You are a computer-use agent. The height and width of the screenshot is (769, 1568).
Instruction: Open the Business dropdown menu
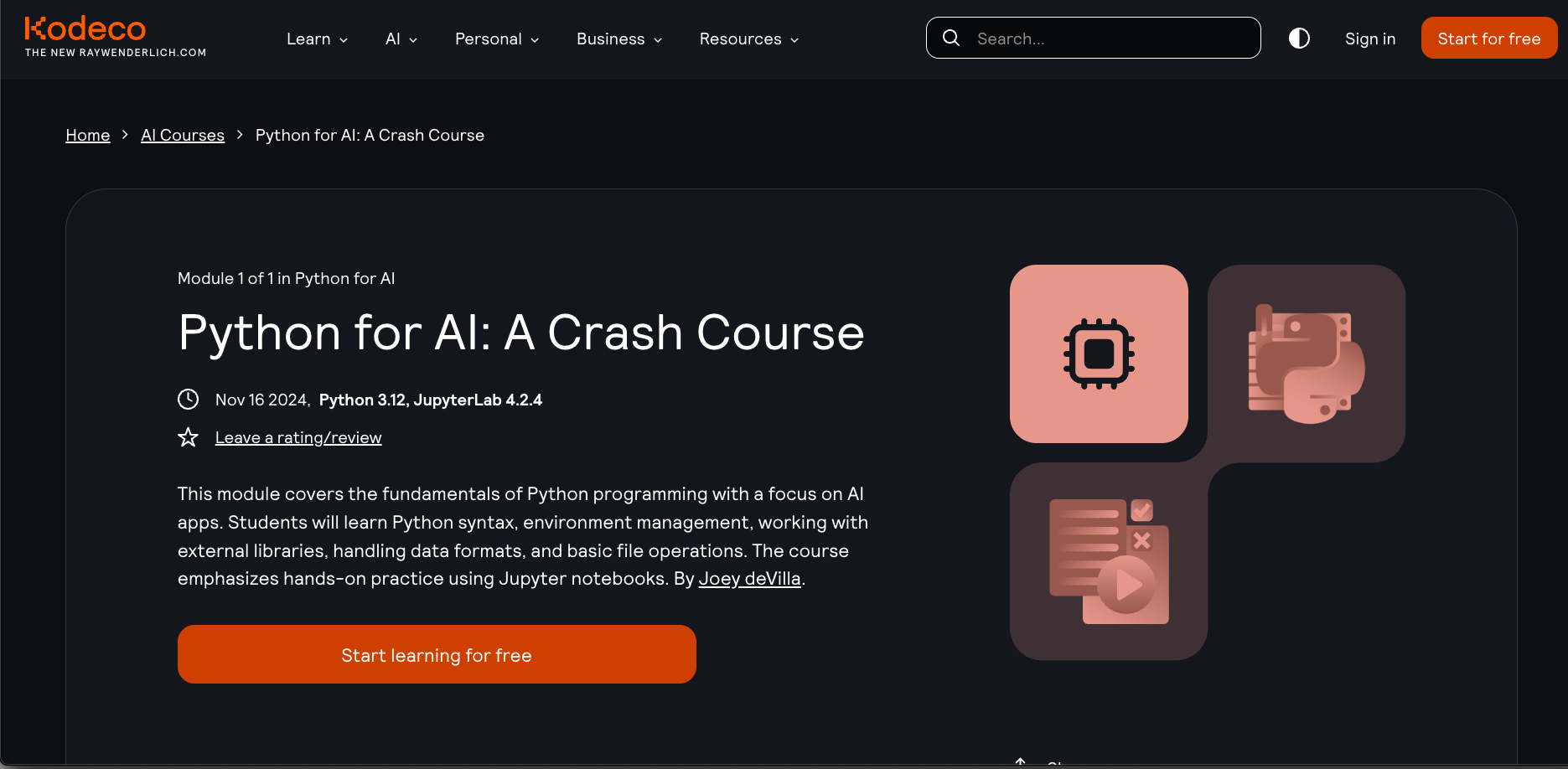[x=619, y=39]
